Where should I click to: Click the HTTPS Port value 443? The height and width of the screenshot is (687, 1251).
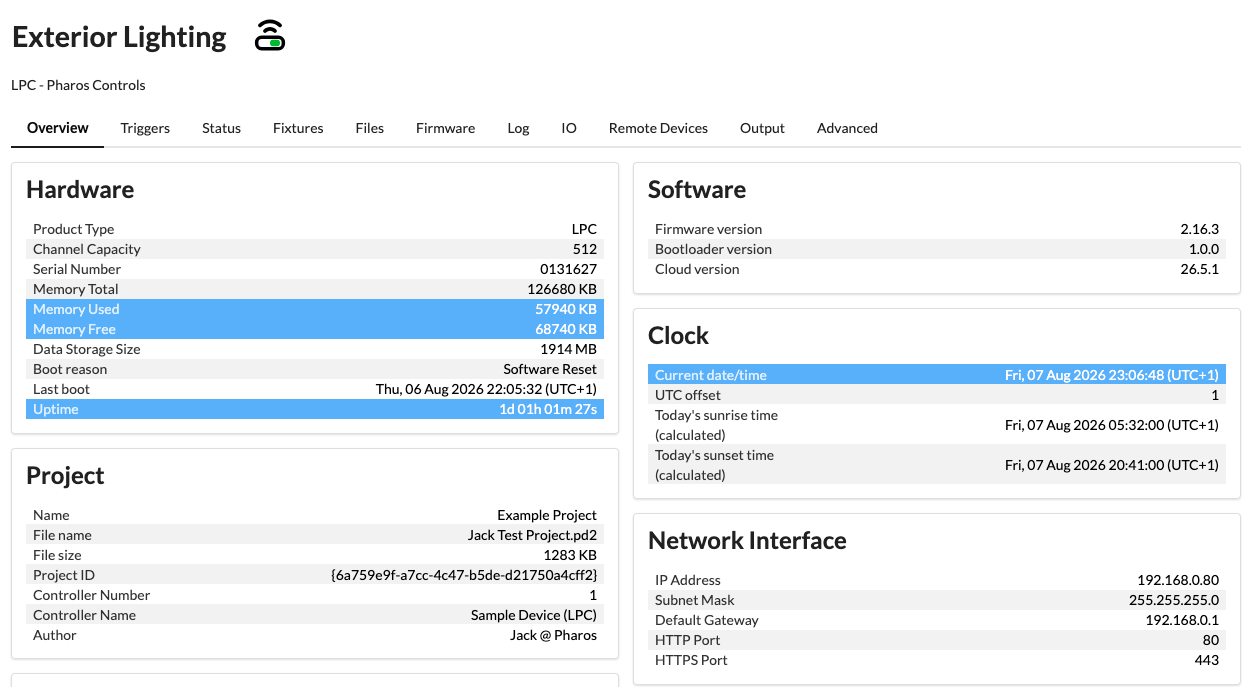[1207, 660]
